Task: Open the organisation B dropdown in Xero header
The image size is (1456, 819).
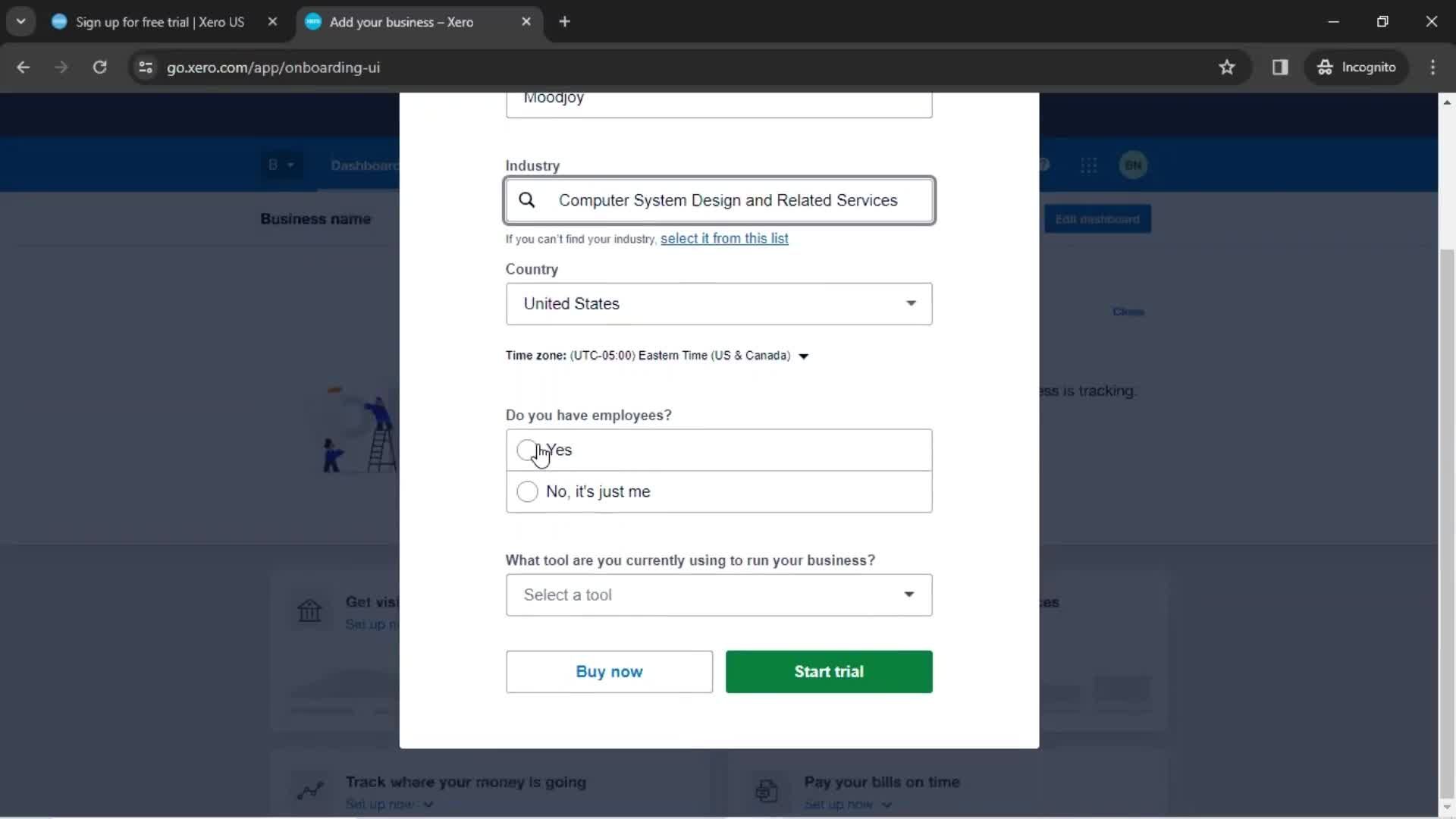Action: click(281, 165)
